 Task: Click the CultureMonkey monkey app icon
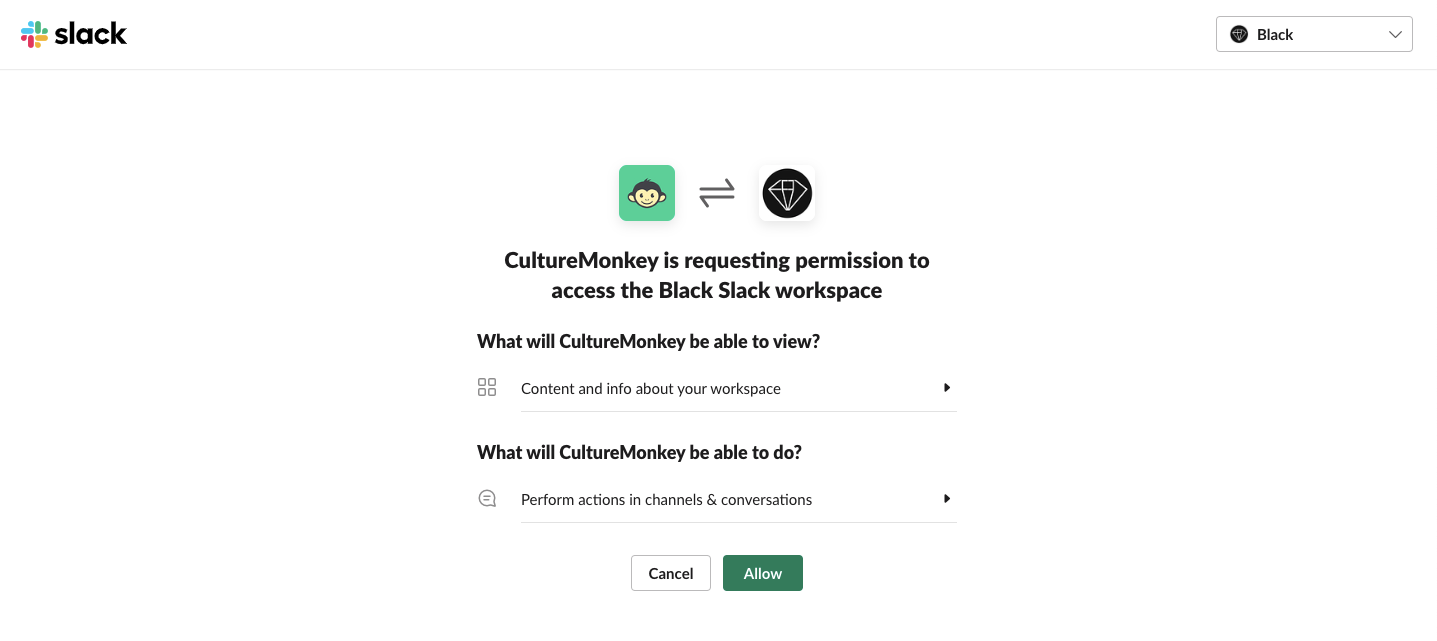pos(647,193)
